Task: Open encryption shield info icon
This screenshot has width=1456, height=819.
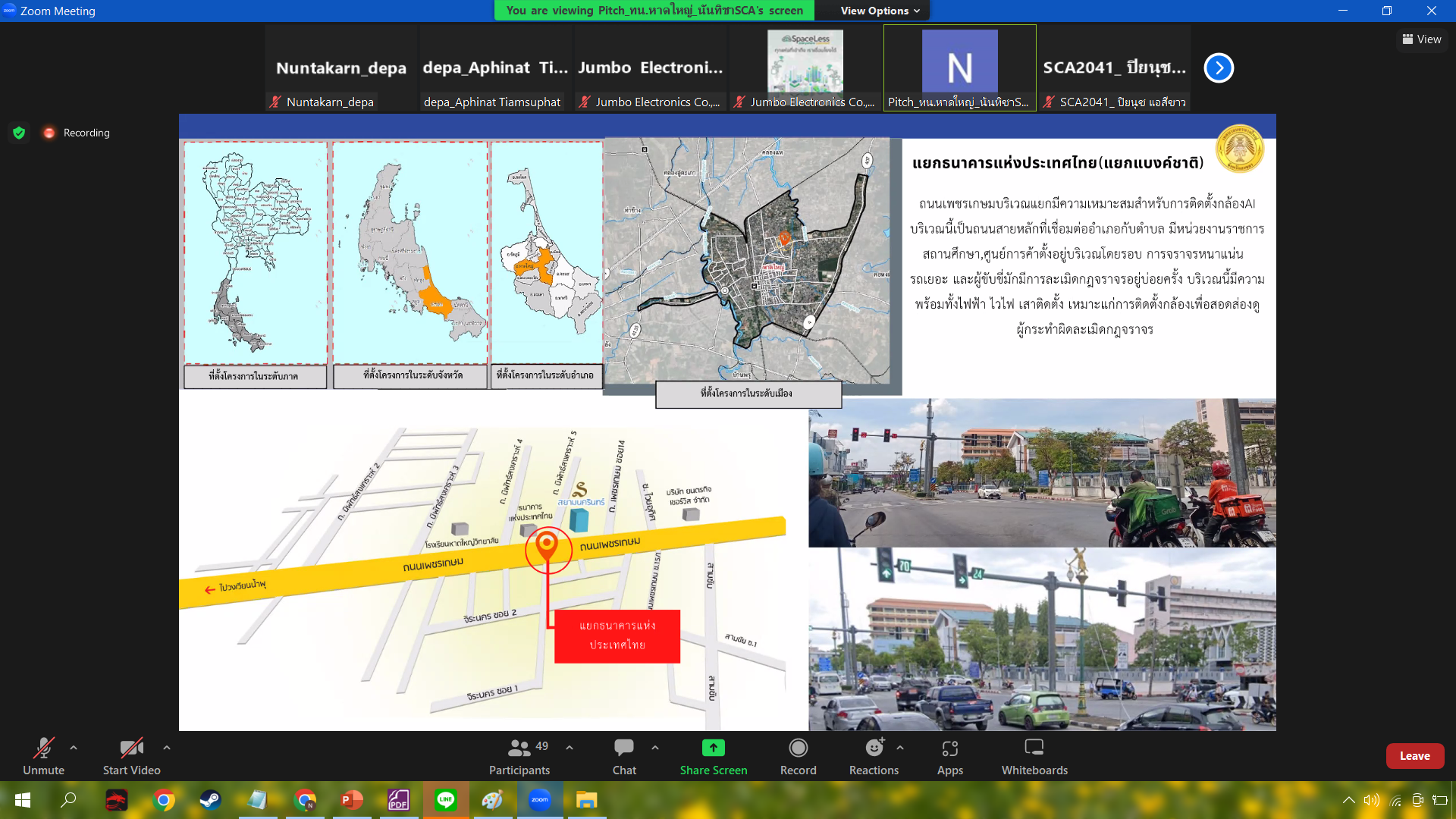Action: pyautogui.click(x=19, y=133)
